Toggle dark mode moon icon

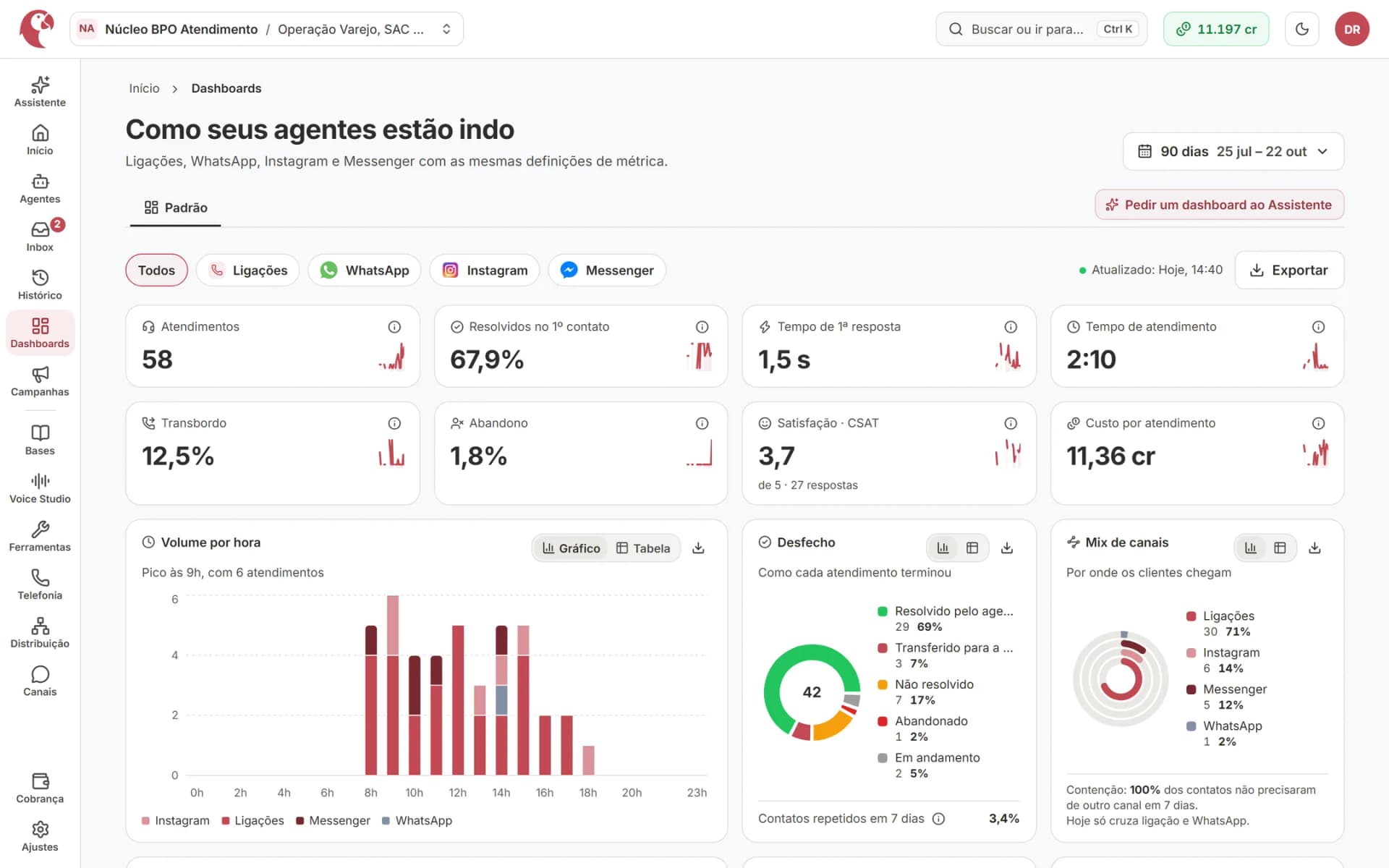pos(1302,29)
